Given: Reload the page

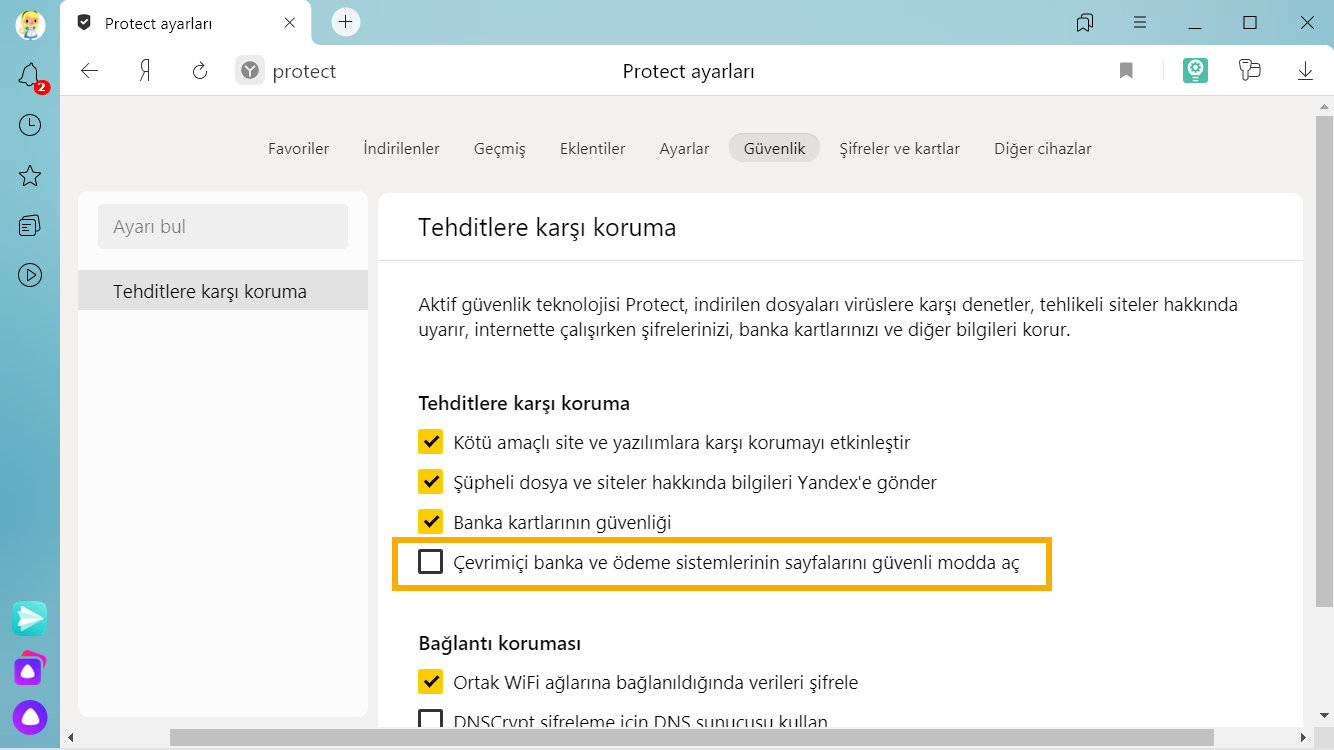Looking at the screenshot, I should coord(200,71).
